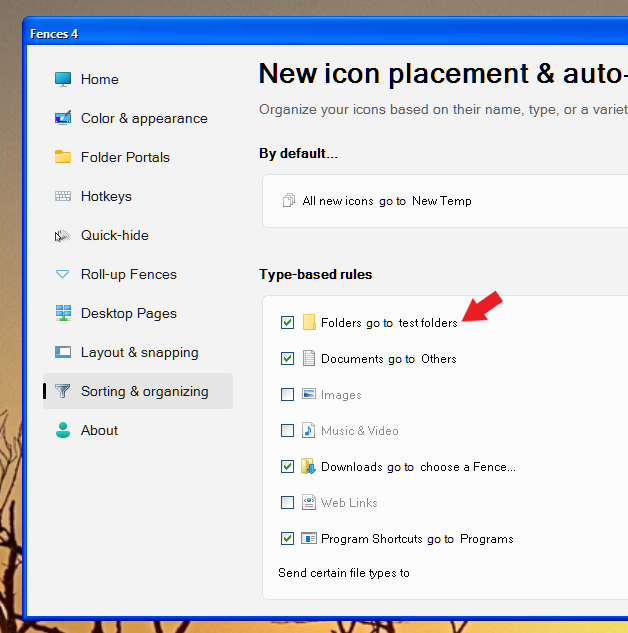Navigate to Desktop Pages
The height and width of the screenshot is (633, 628).
pyautogui.click(x=138, y=313)
